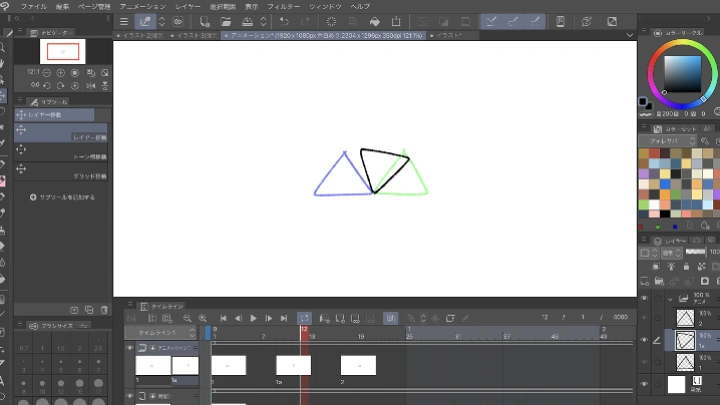The image size is (720, 405).
Task: Collapse the animation folder in Layer panel
Action: [670, 299]
